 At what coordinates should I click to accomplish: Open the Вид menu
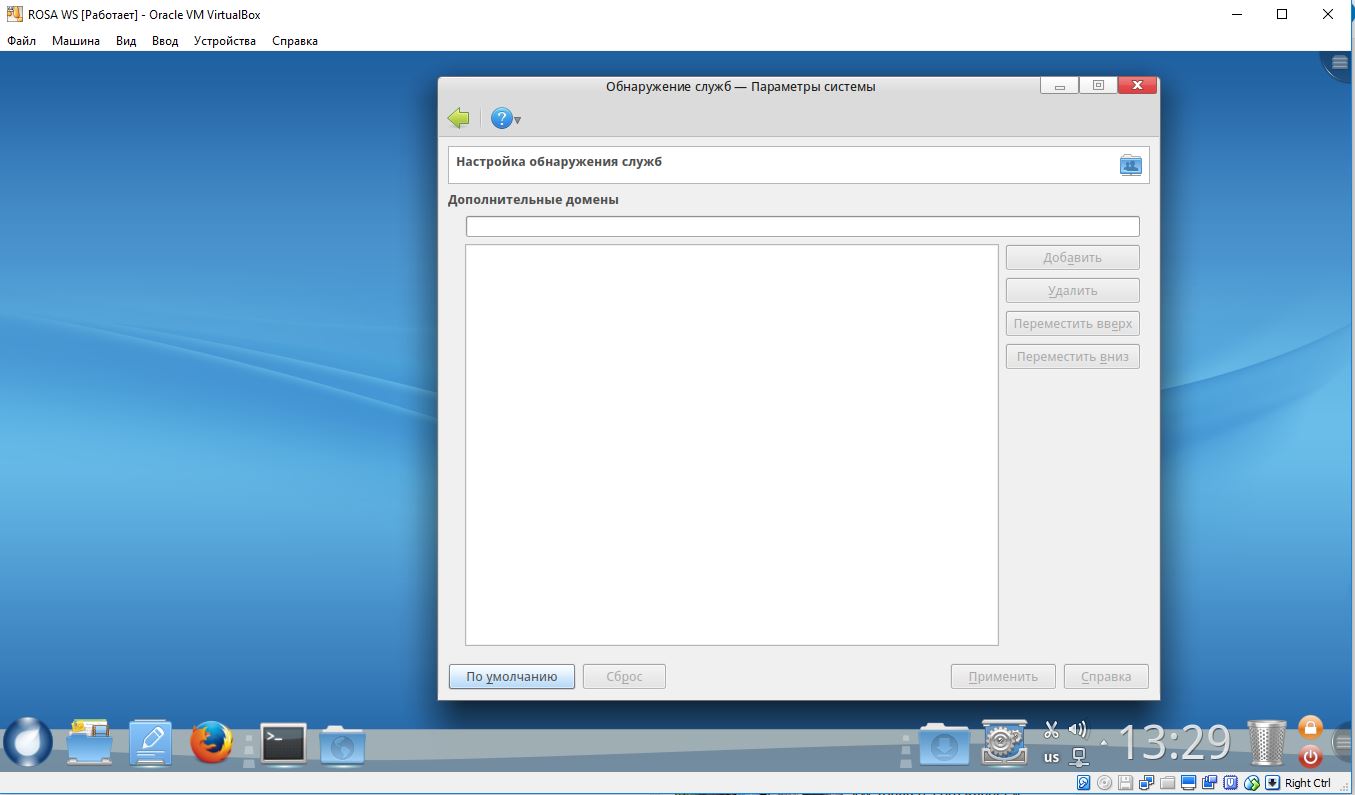pyautogui.click(x=126, y=41)
